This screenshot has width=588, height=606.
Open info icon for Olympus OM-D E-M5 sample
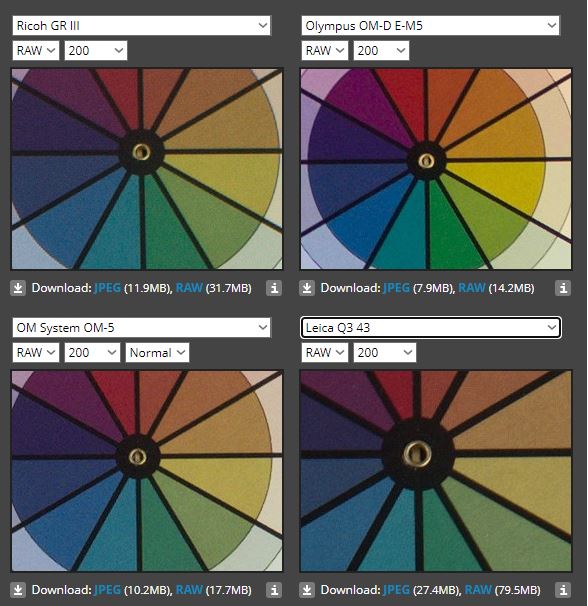563,288
